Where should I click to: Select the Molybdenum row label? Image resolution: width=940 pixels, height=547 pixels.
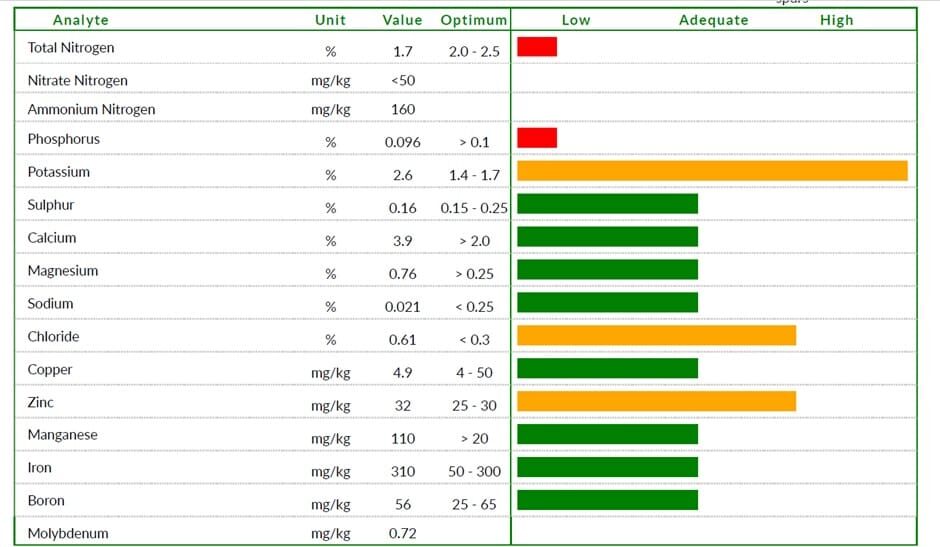[x=68, y=533]
